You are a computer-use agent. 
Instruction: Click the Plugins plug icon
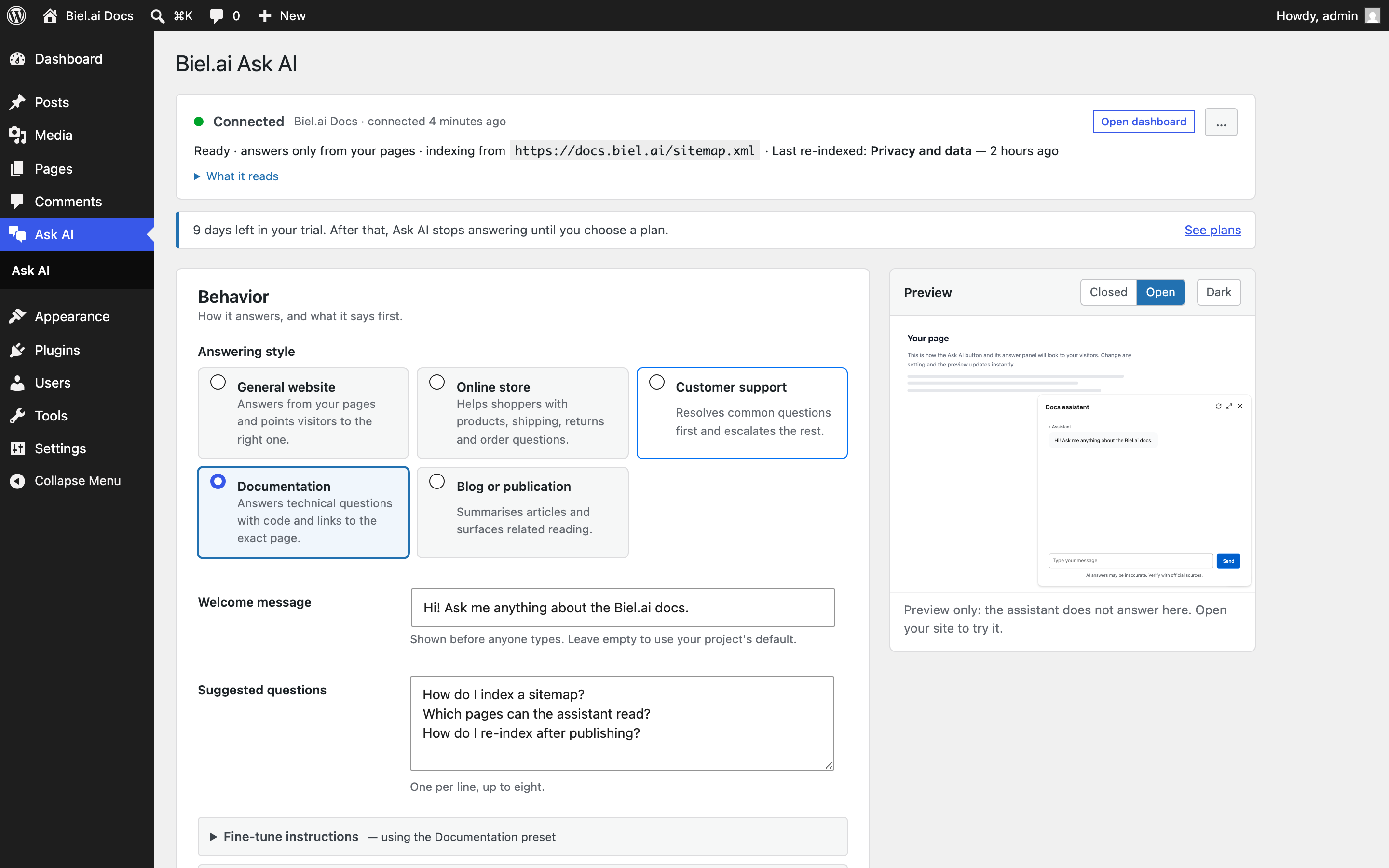17,350
